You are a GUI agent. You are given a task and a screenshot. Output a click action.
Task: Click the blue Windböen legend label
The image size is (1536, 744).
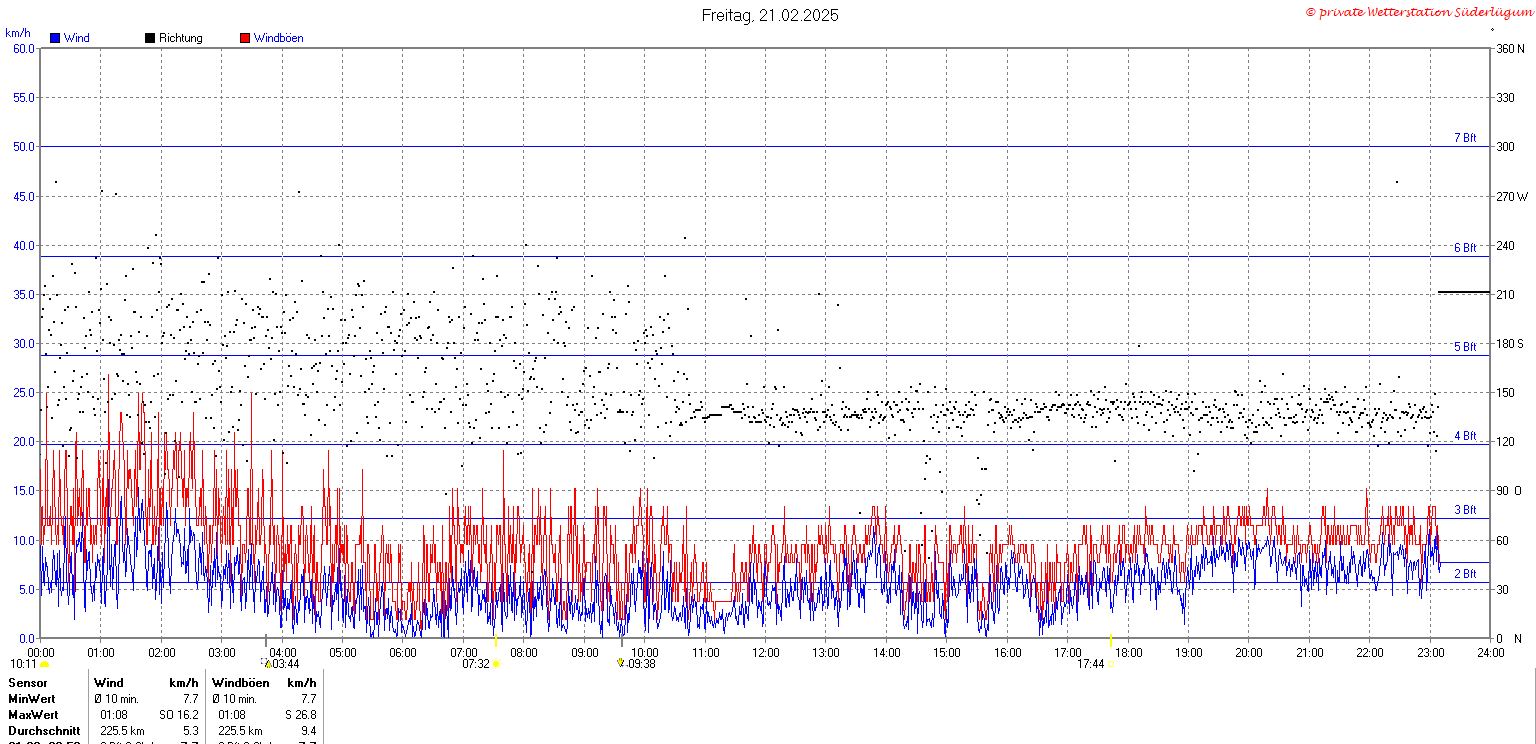coord(279,38)
